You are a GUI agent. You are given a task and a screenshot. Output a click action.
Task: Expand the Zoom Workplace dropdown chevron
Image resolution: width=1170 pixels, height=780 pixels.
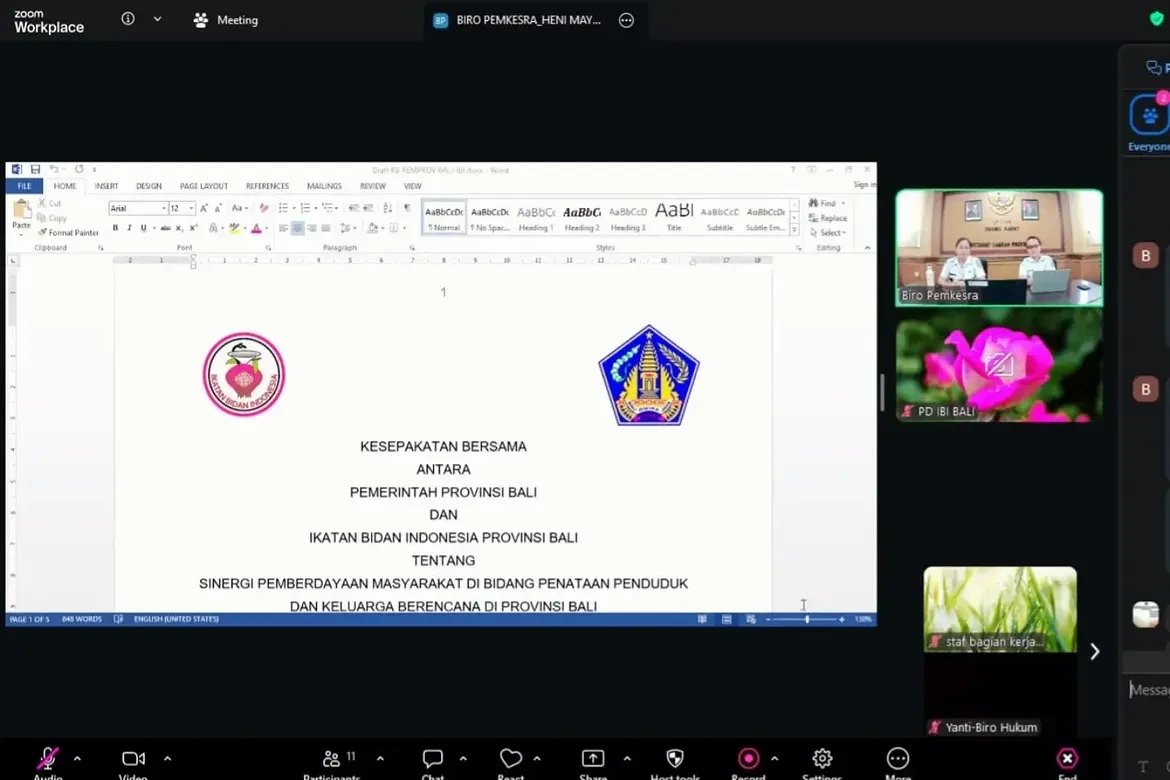[157, 19]
